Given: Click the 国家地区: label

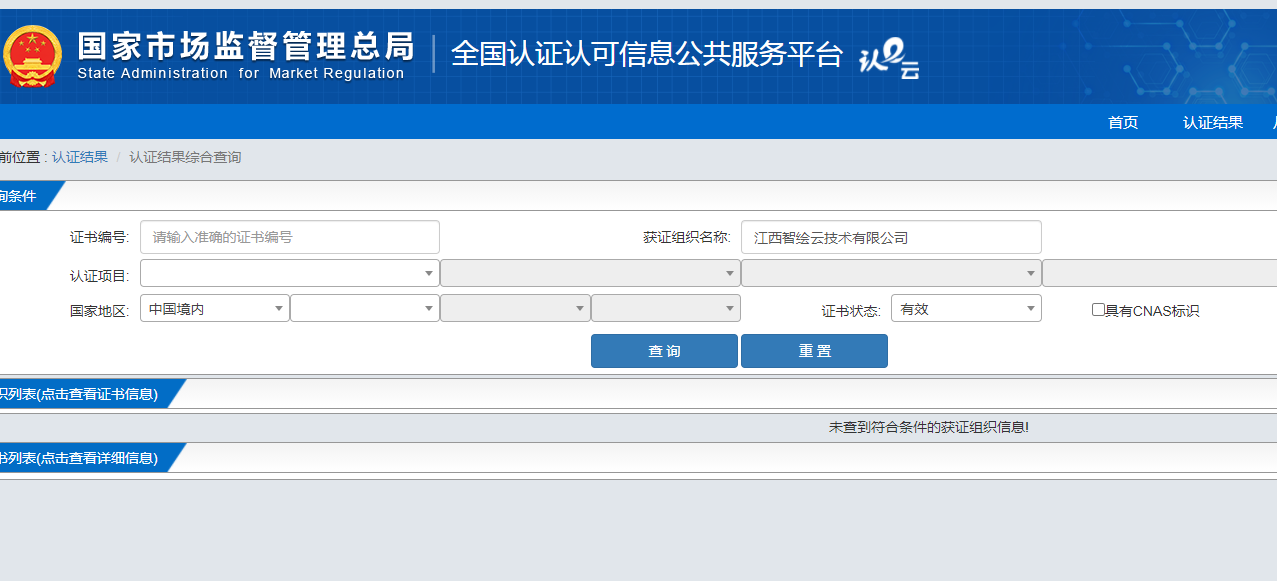Looking at the screenshot, I should [100, 311].
